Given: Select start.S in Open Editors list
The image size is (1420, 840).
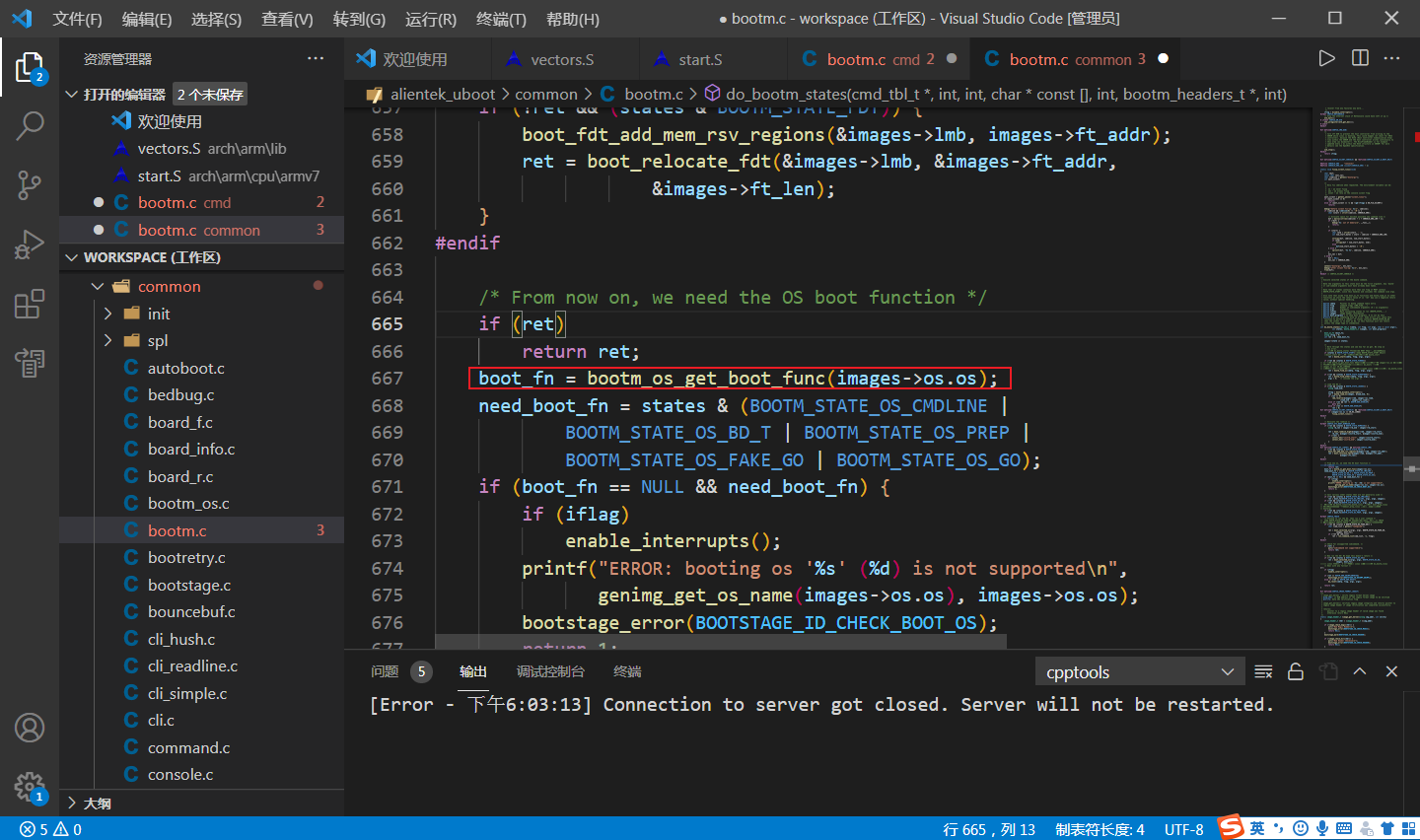Looking at the screenshot, I should (201, 175).
